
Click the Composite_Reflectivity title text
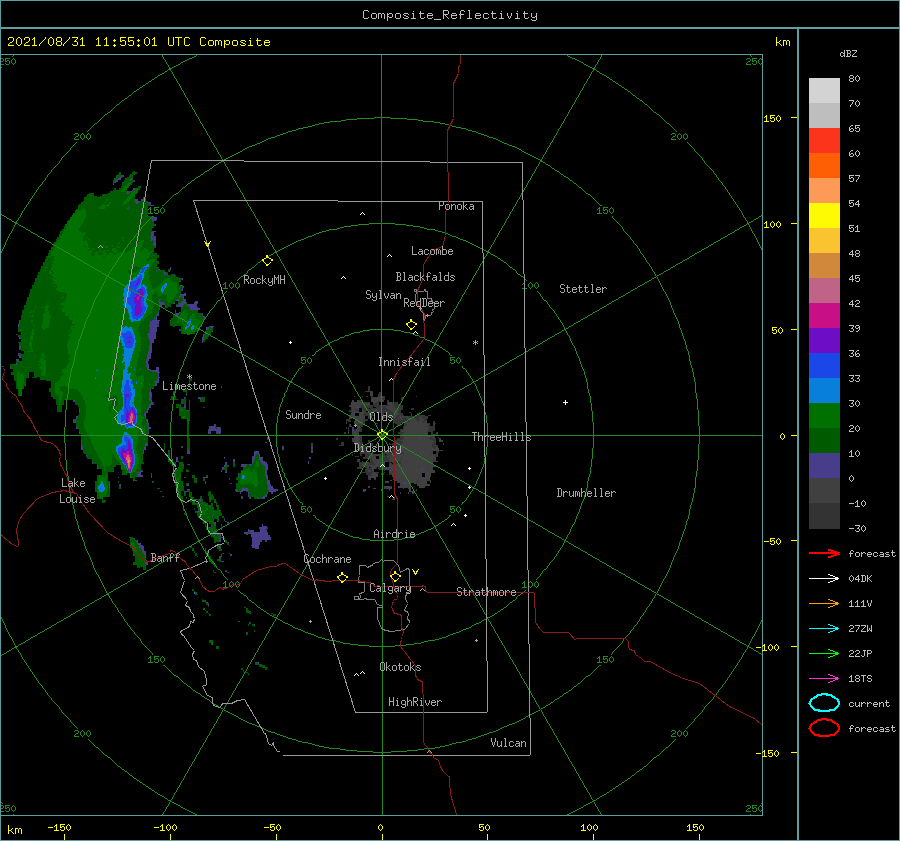[x=450, y=15]
